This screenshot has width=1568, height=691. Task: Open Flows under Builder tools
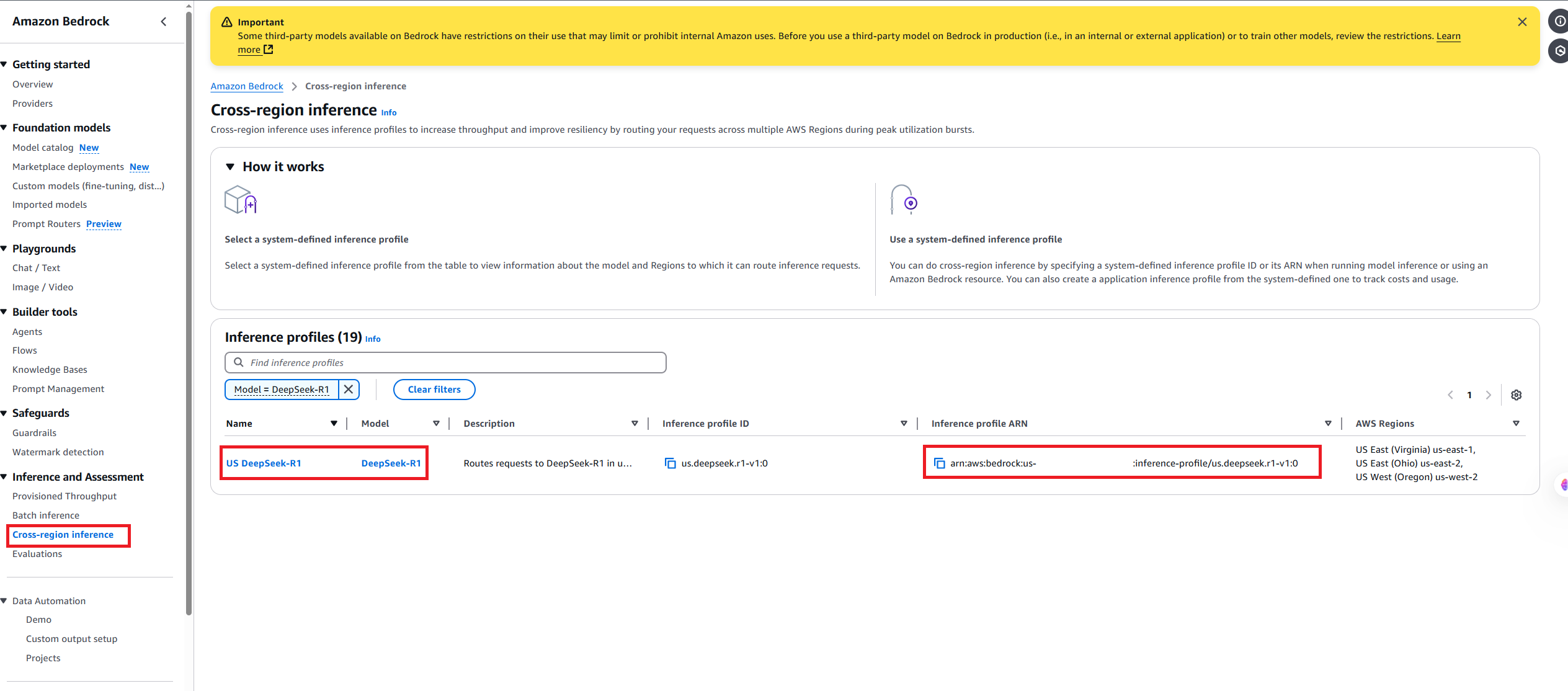coord(25,350)
